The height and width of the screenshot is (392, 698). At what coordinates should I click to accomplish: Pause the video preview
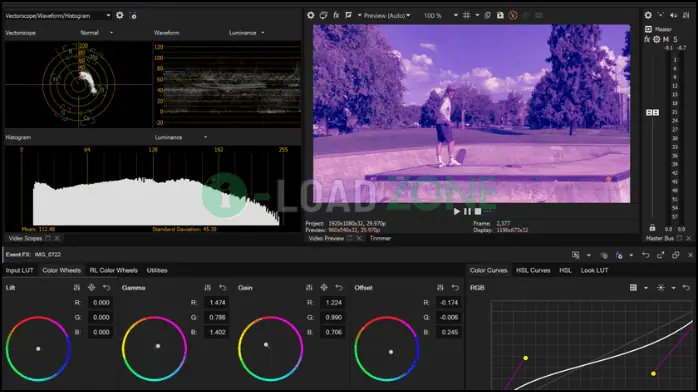[467, 211]
